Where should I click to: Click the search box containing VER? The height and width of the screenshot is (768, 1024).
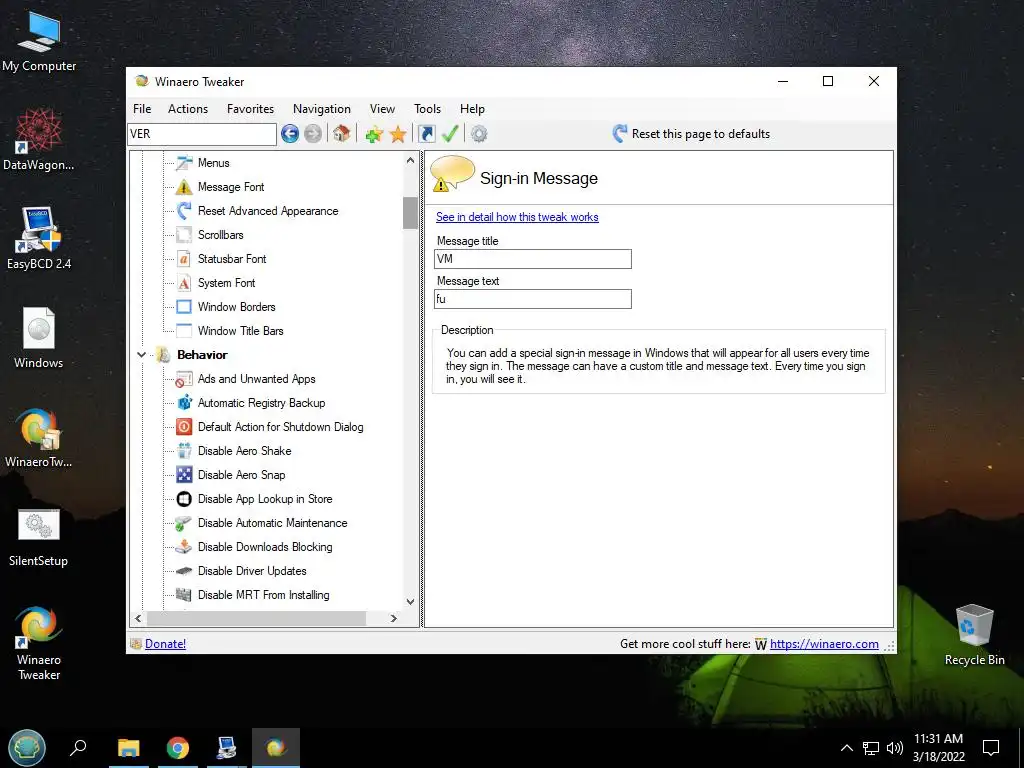pyautogui.click(x=202, y=134)
